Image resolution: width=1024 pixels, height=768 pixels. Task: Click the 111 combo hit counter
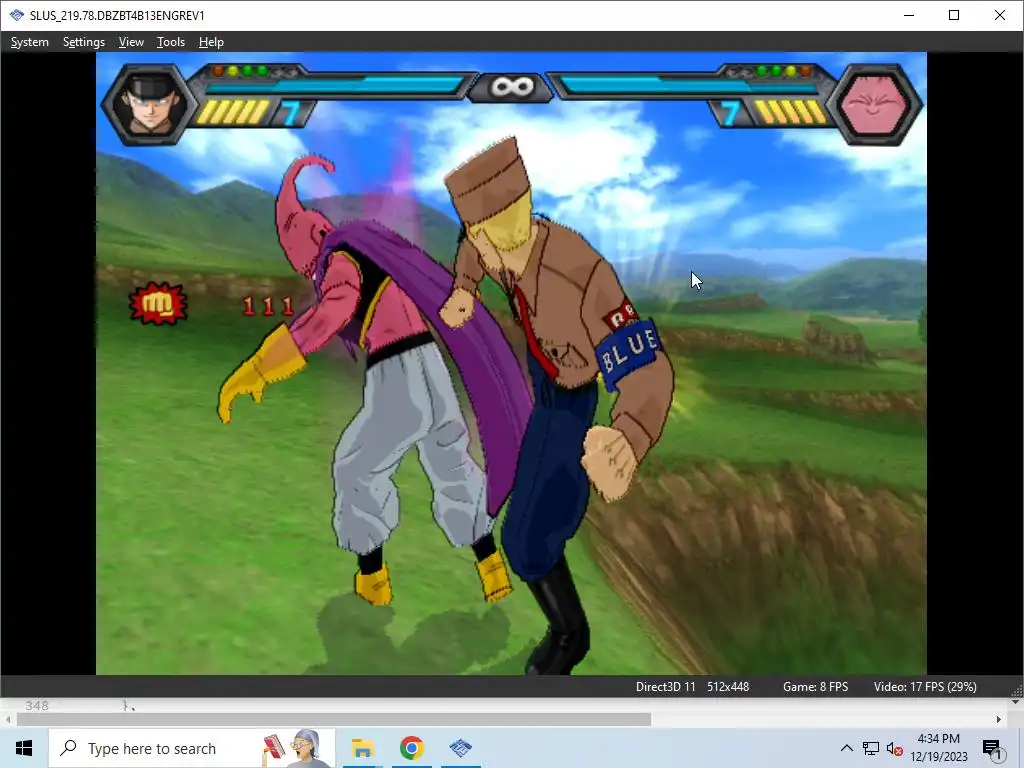point(268,306)
